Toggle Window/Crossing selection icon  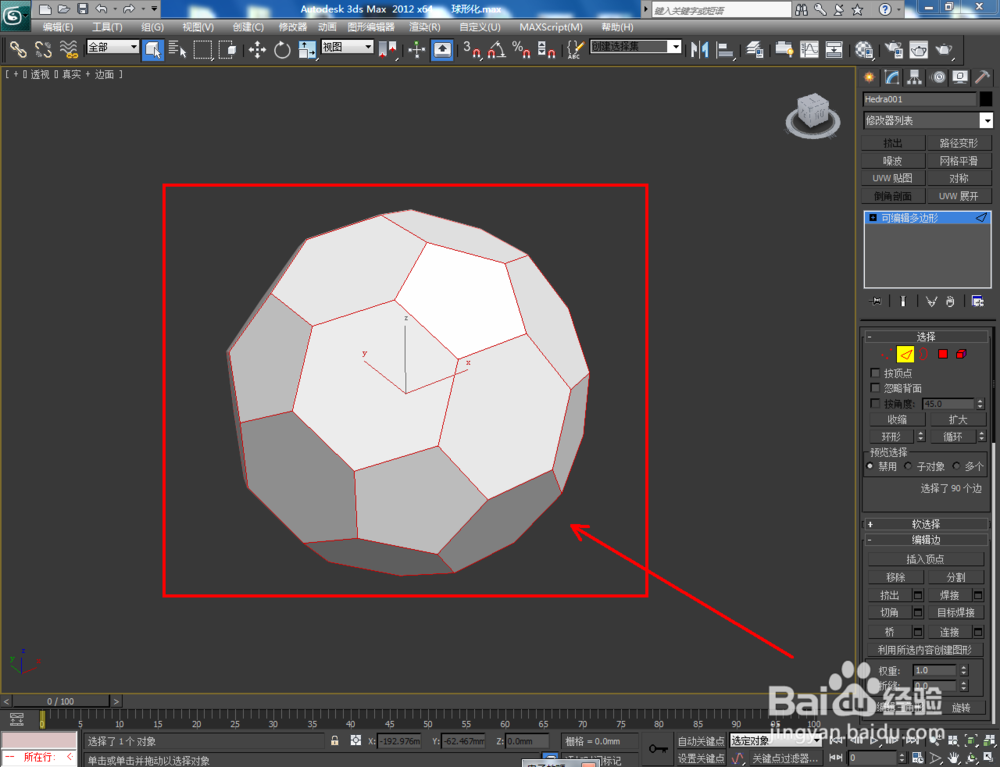(228, 49)
